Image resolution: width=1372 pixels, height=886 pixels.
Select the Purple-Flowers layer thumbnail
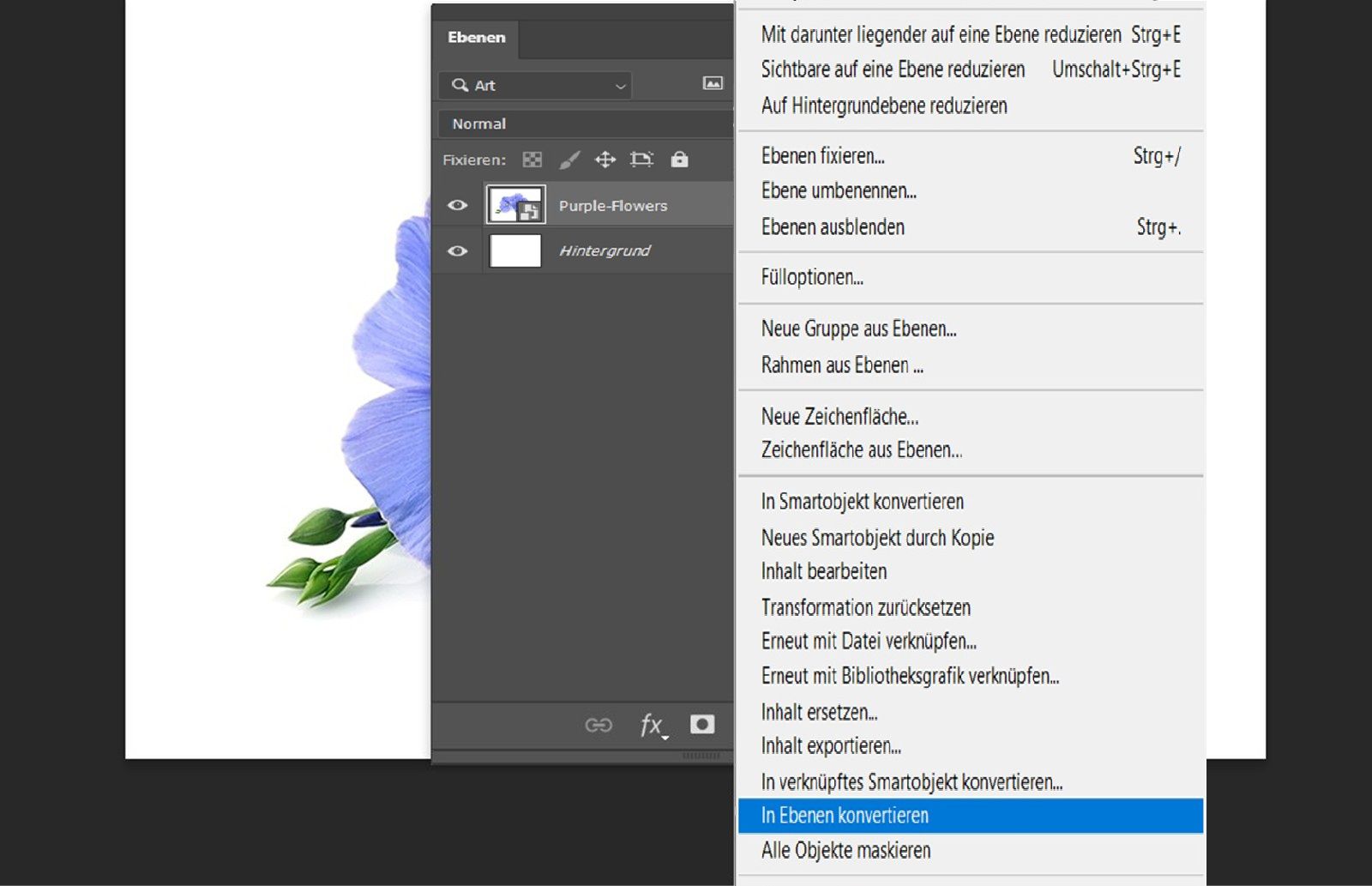point(515,205)
